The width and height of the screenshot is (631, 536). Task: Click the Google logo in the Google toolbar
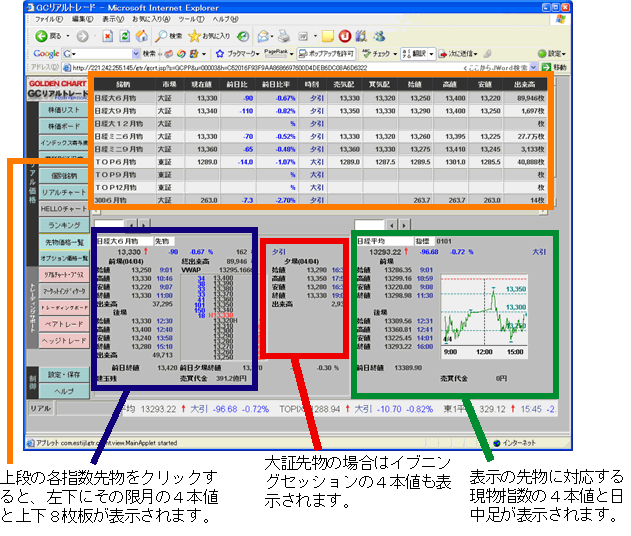pos(46,54)
